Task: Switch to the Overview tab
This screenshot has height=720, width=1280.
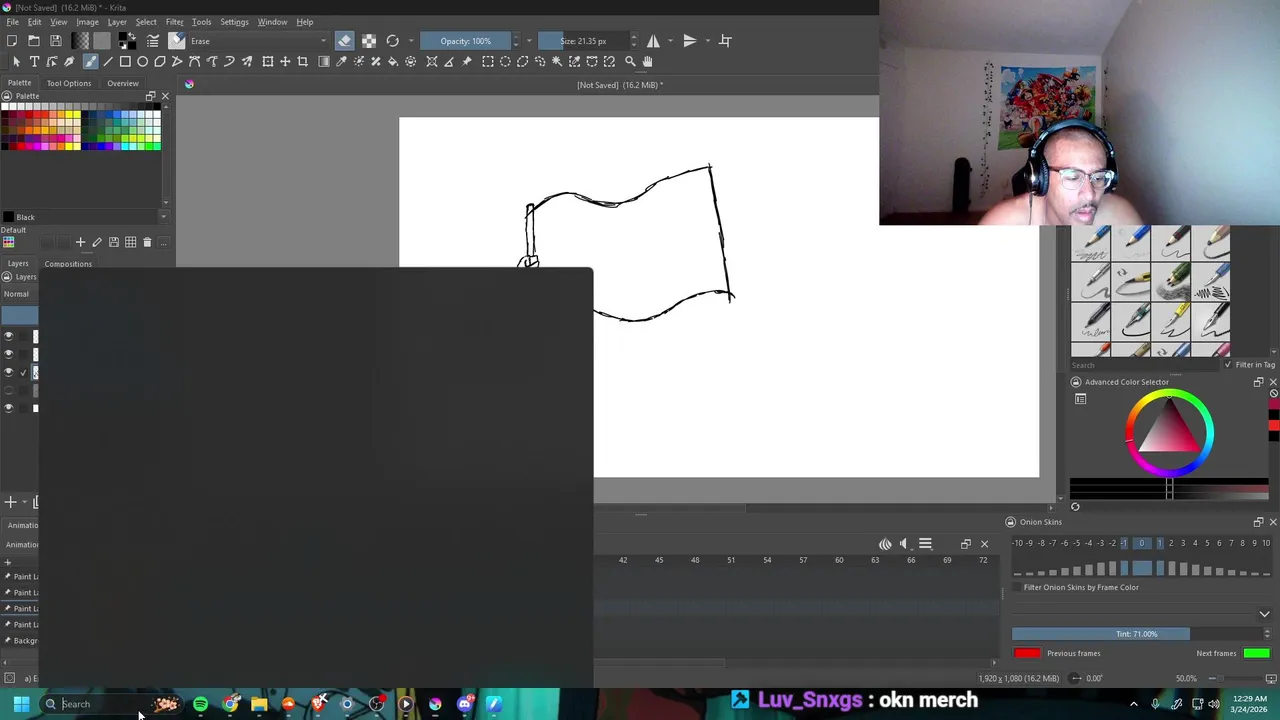Action: 123,83
